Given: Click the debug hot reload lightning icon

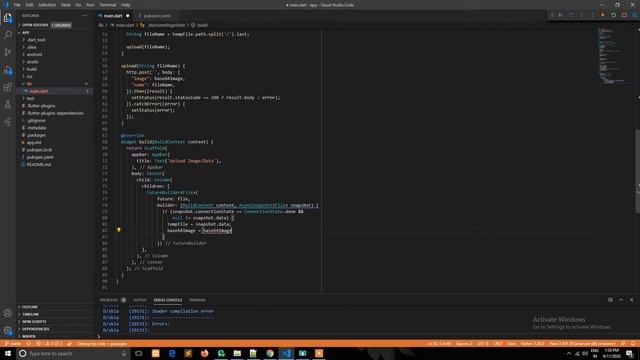Looking at the screenshot, I should click(x=603, y=15).
